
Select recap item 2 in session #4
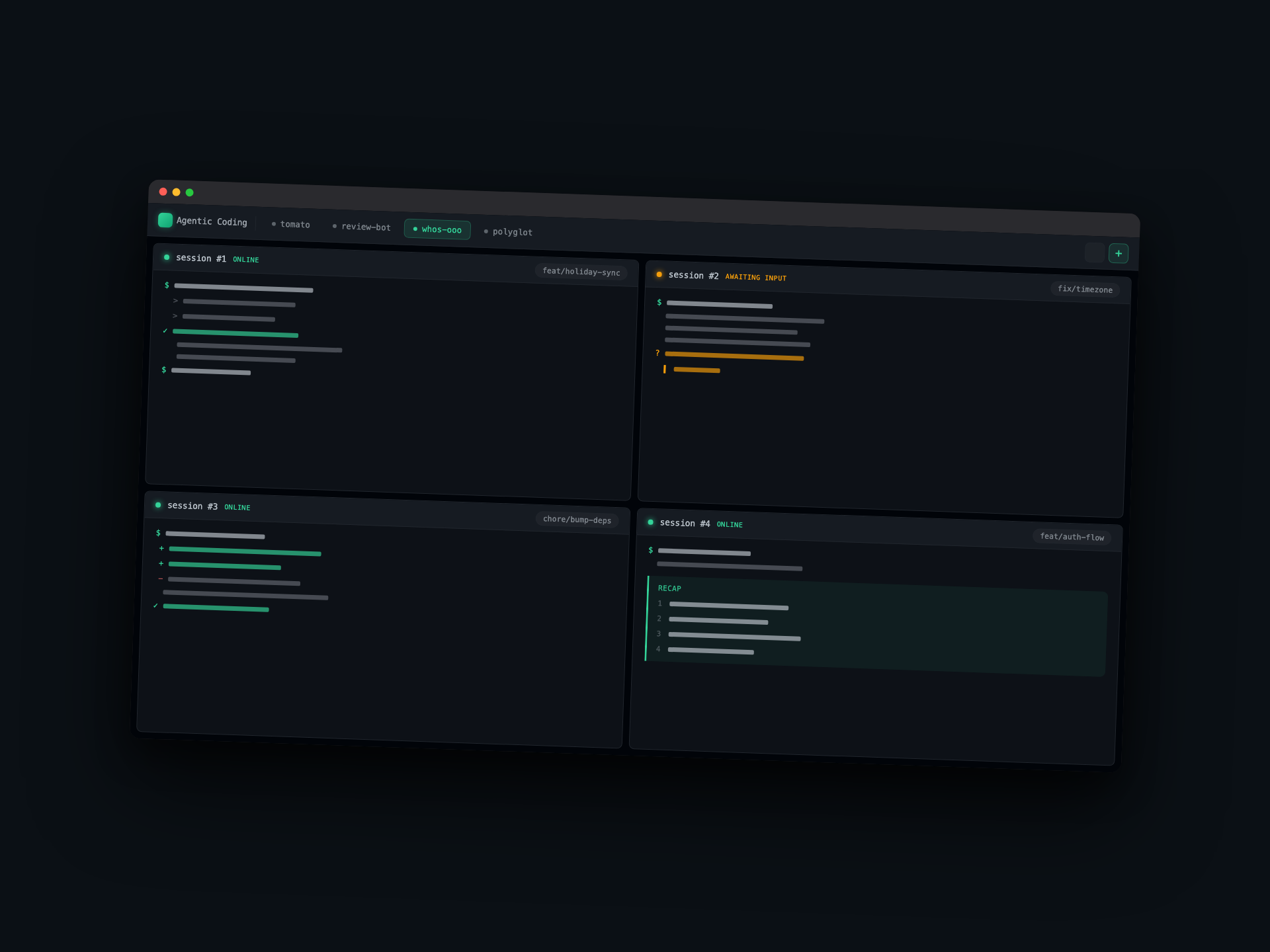click(x=712, y=620)
